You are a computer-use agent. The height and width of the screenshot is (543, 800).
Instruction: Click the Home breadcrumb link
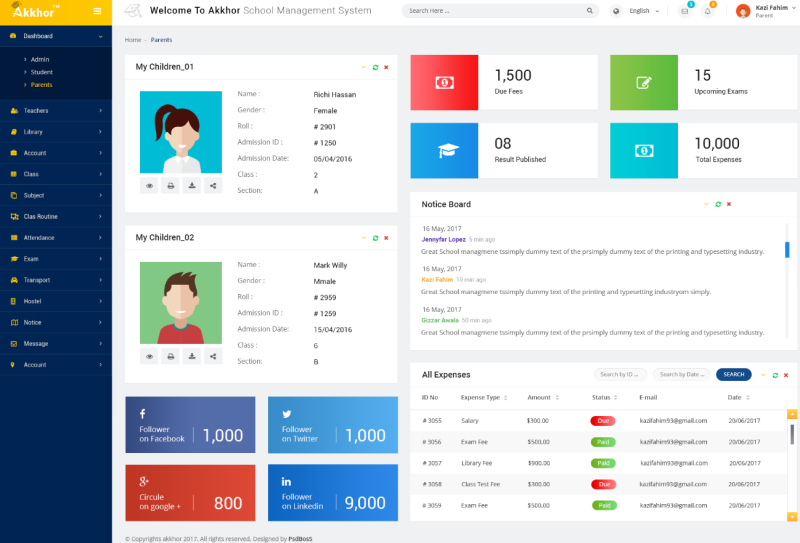tap(132, 40)
